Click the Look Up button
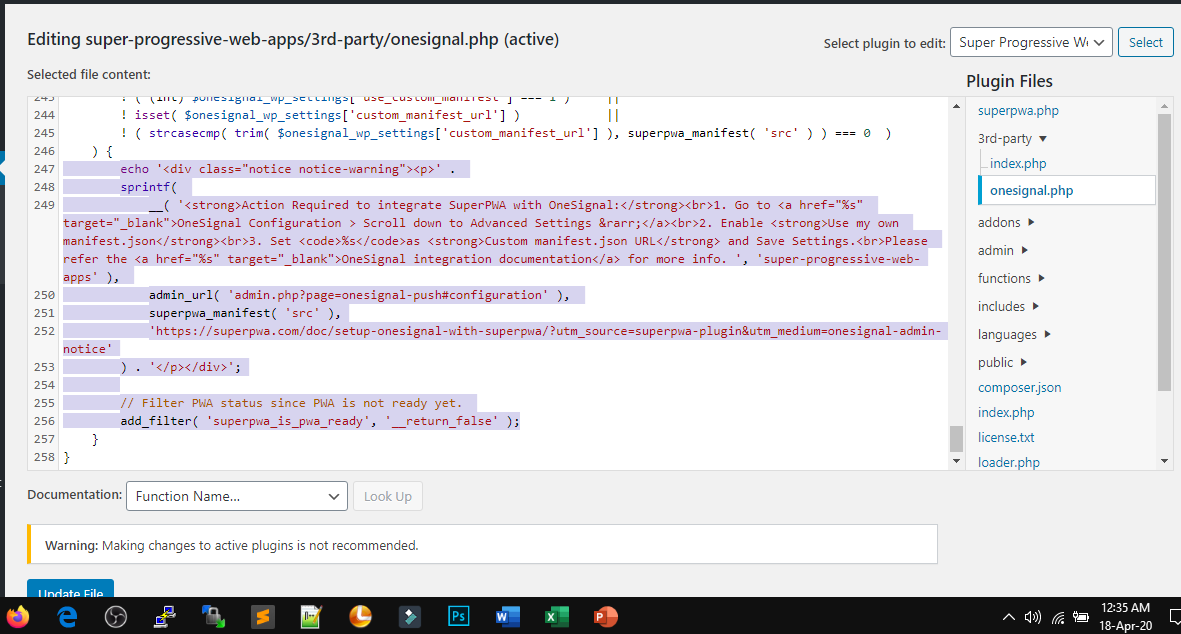This screenshot has width=1181, height=634. [x=388, y=496]
